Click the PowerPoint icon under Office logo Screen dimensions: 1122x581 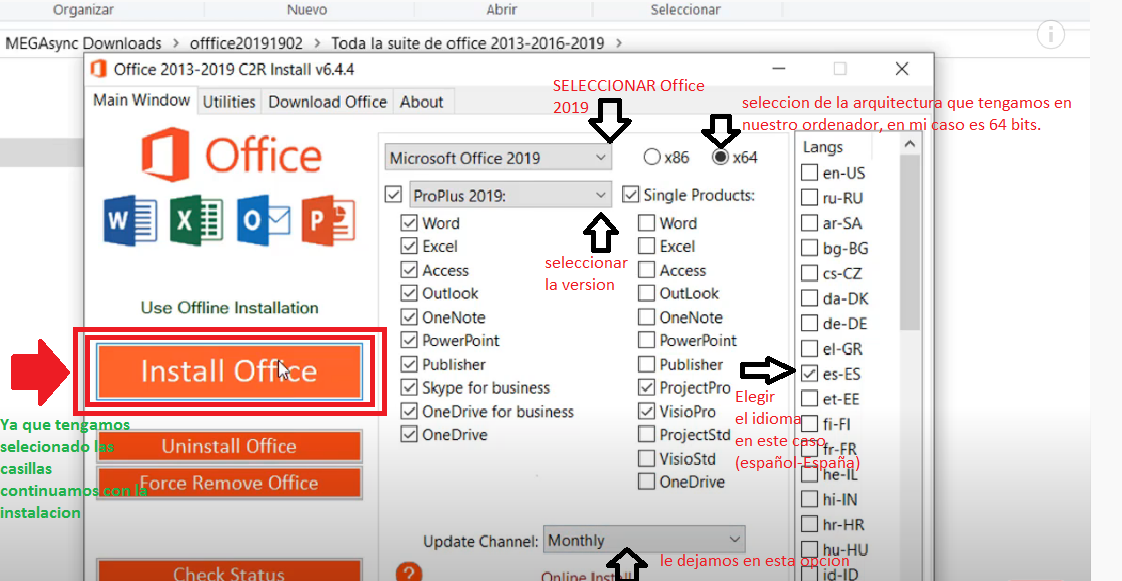pyautogui.click(x=329, y=220)
